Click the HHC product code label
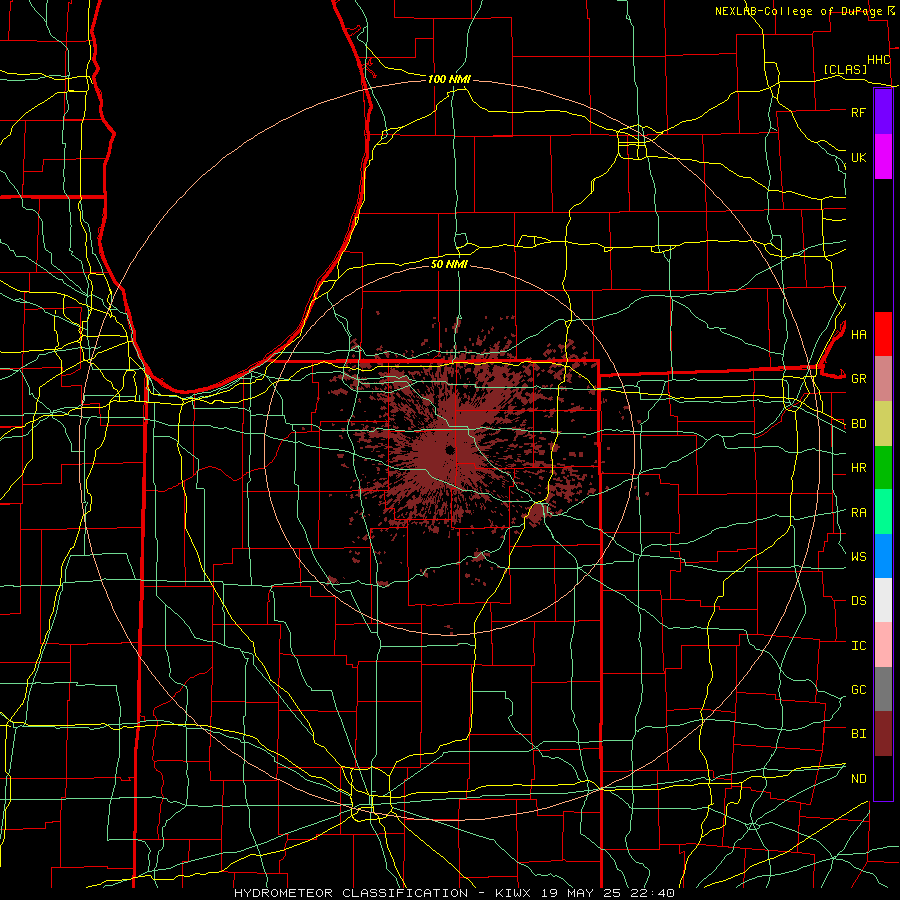Screen dimensions: 900x900 879,60
